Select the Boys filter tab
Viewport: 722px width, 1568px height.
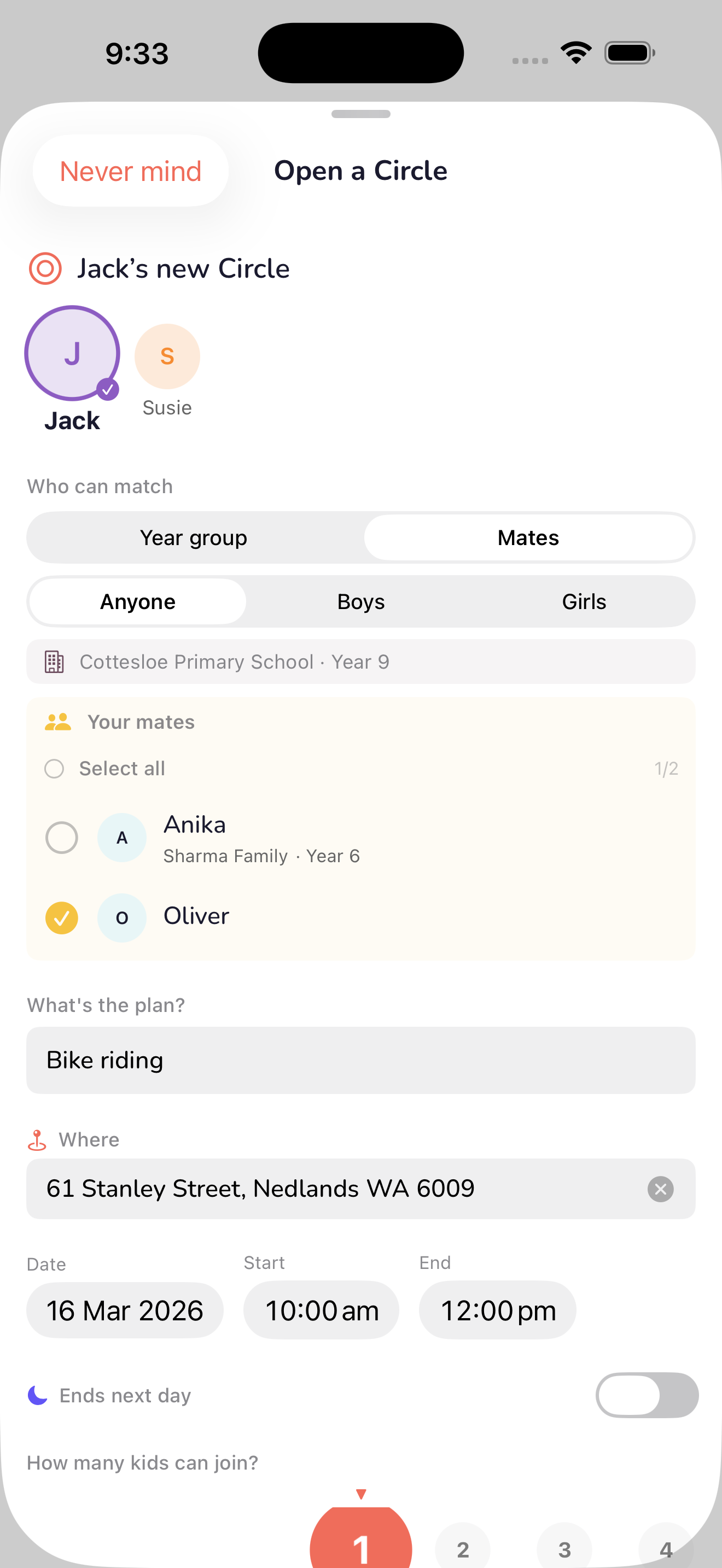(x=361, y=602)
